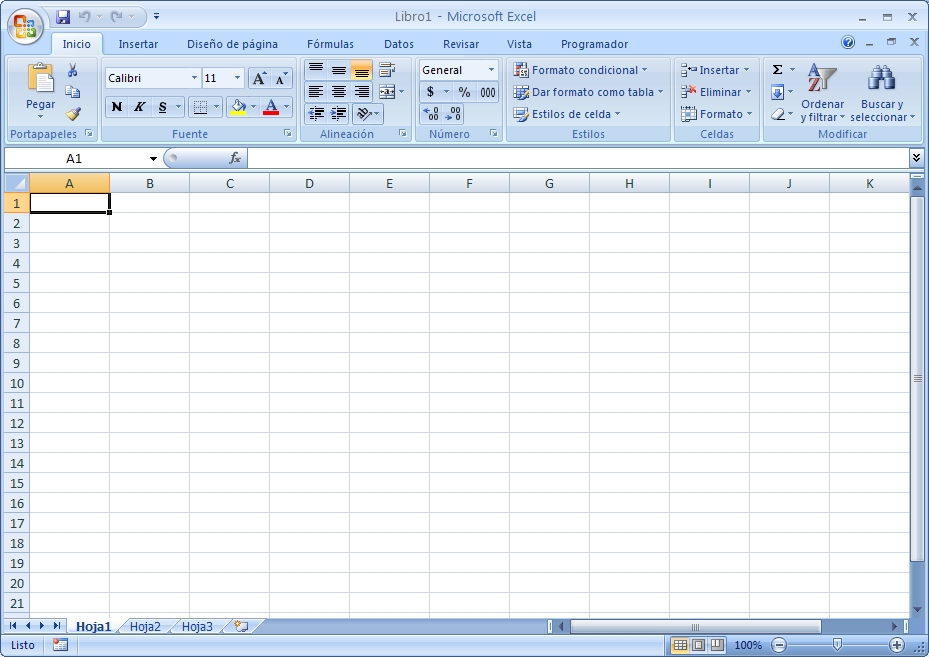Image resolution: width=929 pixels, height=657 pixels.
Task: Increase decimal places
Action: 431,113
